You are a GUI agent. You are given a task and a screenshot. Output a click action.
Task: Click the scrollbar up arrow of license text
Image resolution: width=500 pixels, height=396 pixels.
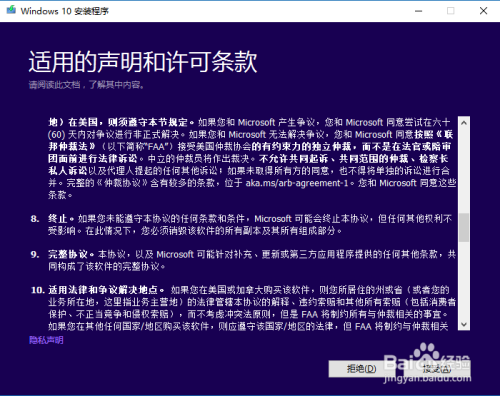click(464, 123)
